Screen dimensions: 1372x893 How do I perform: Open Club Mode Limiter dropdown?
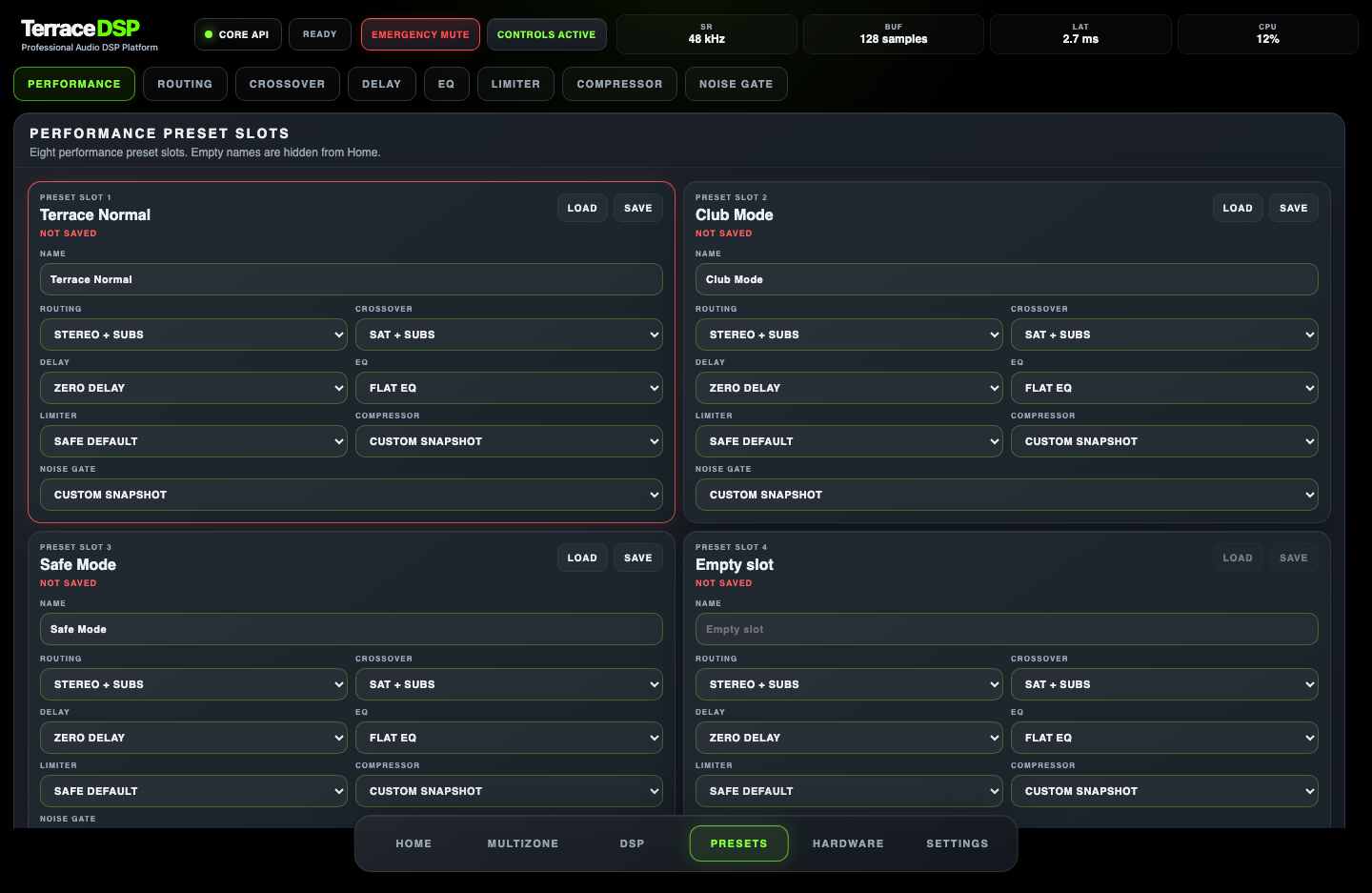(x=849, y=441)
